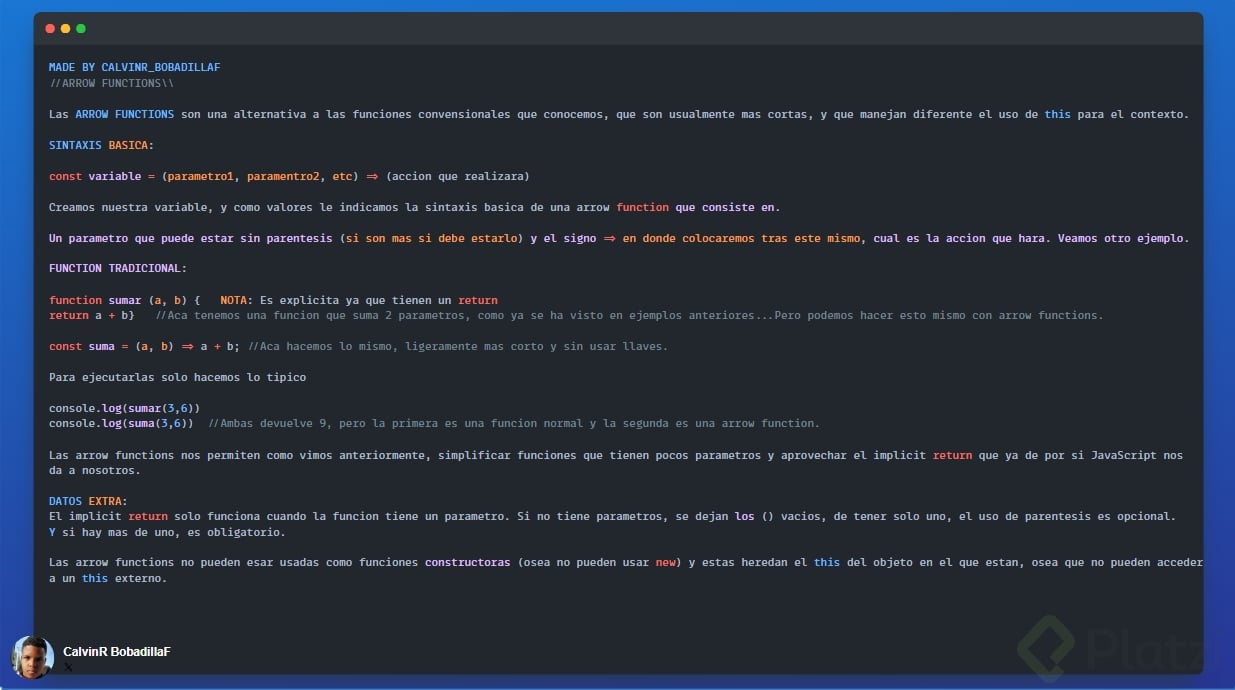Click the green maximize window dot
The height and width of the screenshot is (690, 1235).
click(x=81, y=29)
